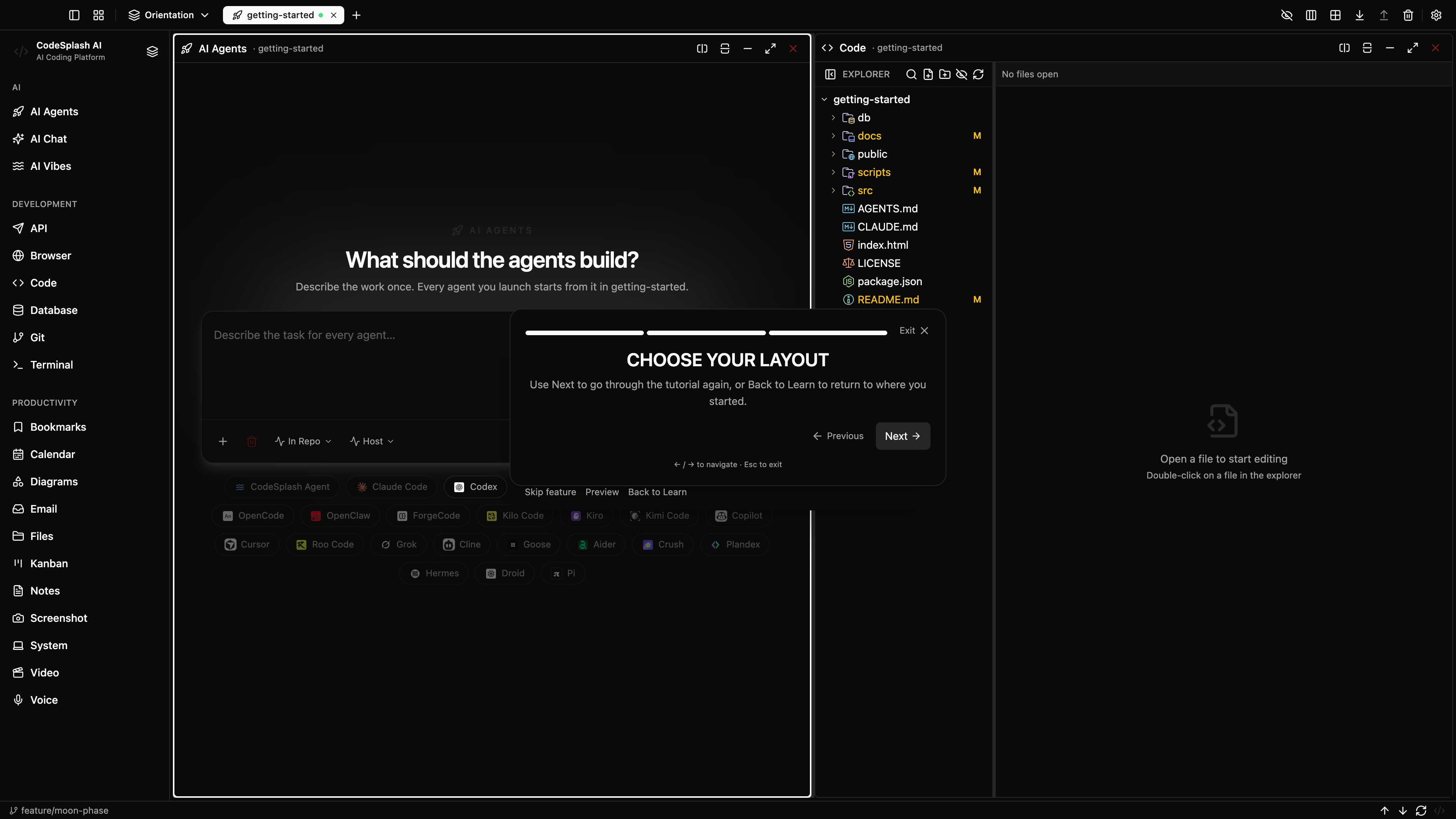The width and height of the screenshot is (1456, 819).
Task: Open settings gear in top-right corner
Action: (1436, 15)
